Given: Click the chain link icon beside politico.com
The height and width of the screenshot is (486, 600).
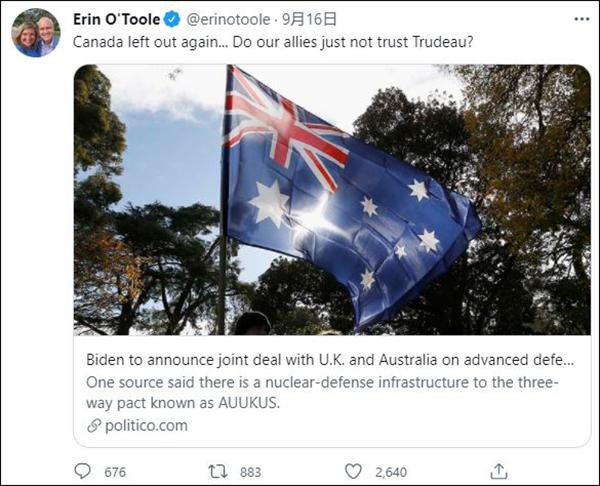Looking at the screenshot, I should pyautogui.click(x=94, y=425).
